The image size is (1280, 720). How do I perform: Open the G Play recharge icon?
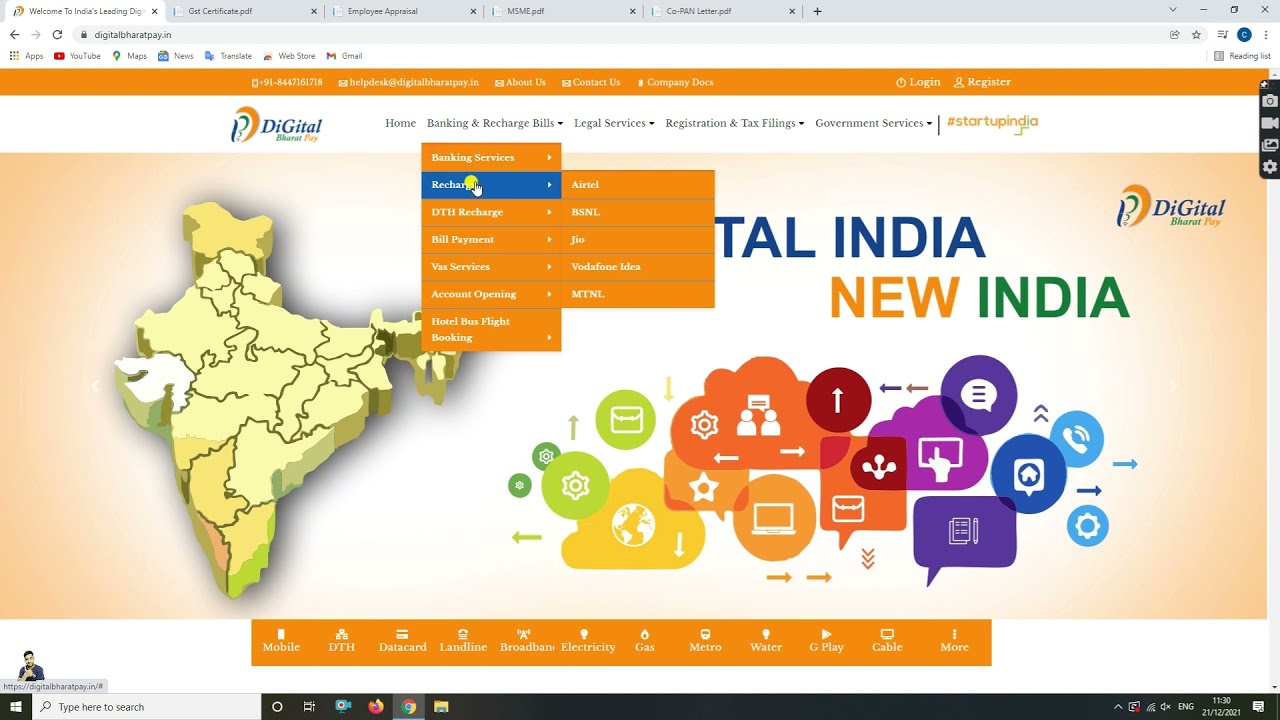827,642
